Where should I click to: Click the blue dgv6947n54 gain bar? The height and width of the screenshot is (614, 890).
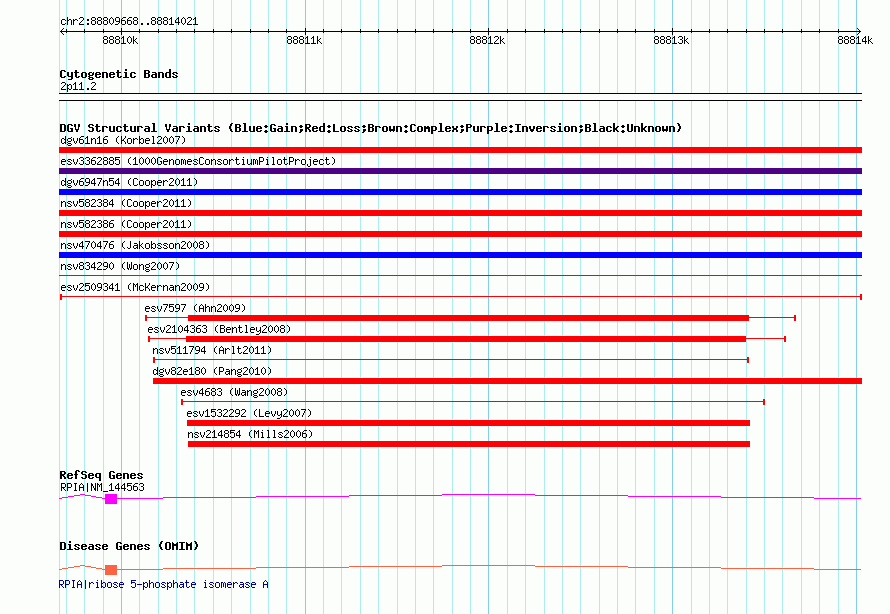point(460,192)
